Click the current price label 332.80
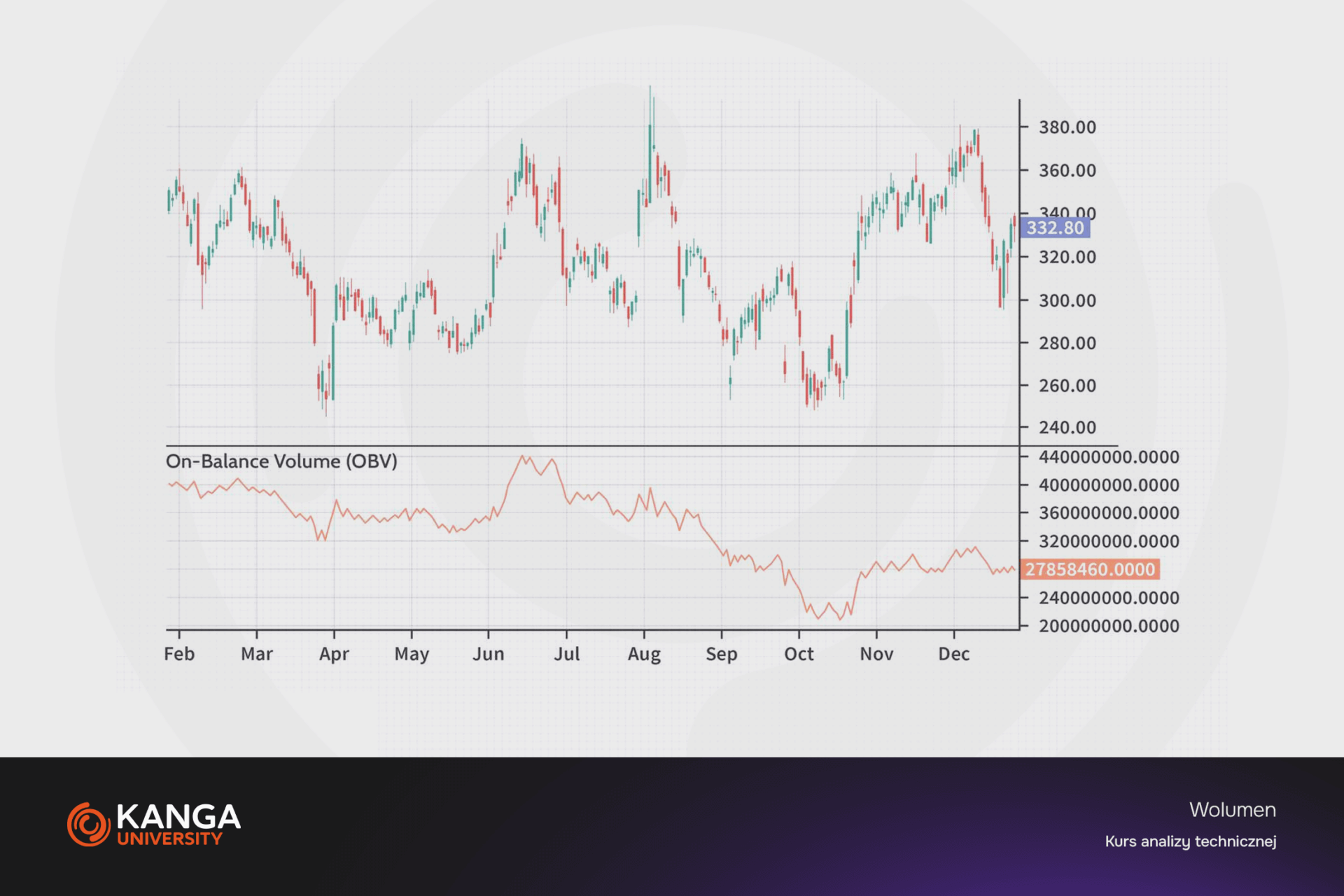This screenshot has height=896, width=1344. pos(1055,228)
